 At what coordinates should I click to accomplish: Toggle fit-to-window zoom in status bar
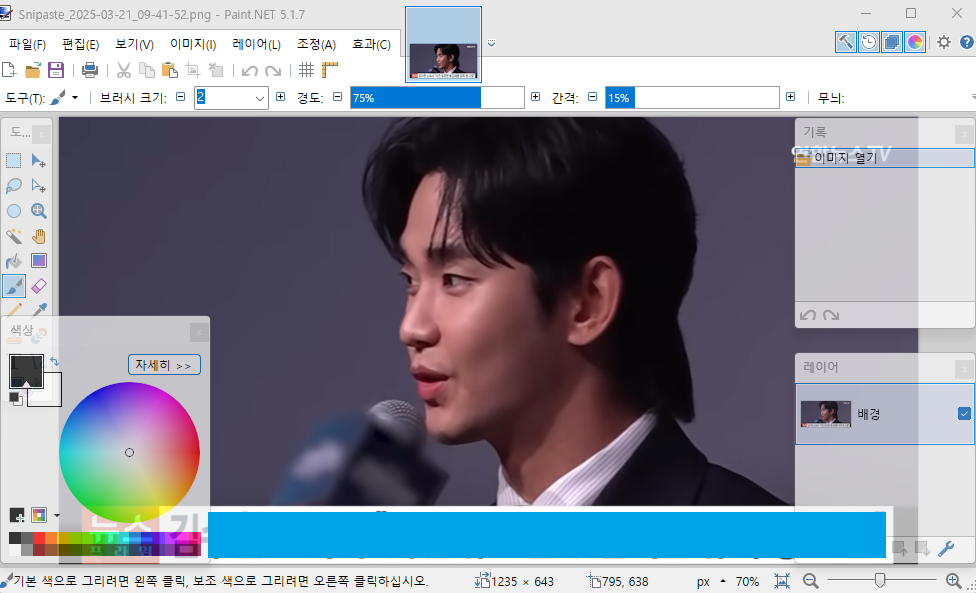[x=782, y=581]
